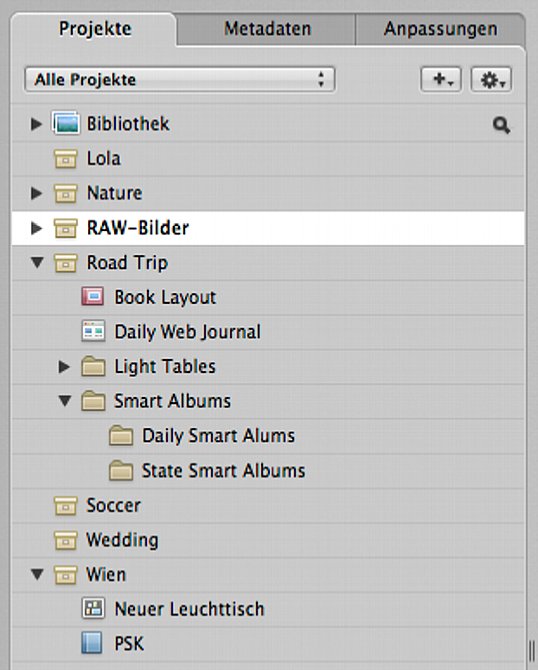Select the Book Layout album icon
This screenshot has height=670, width=538.
[x=93, y=297]
